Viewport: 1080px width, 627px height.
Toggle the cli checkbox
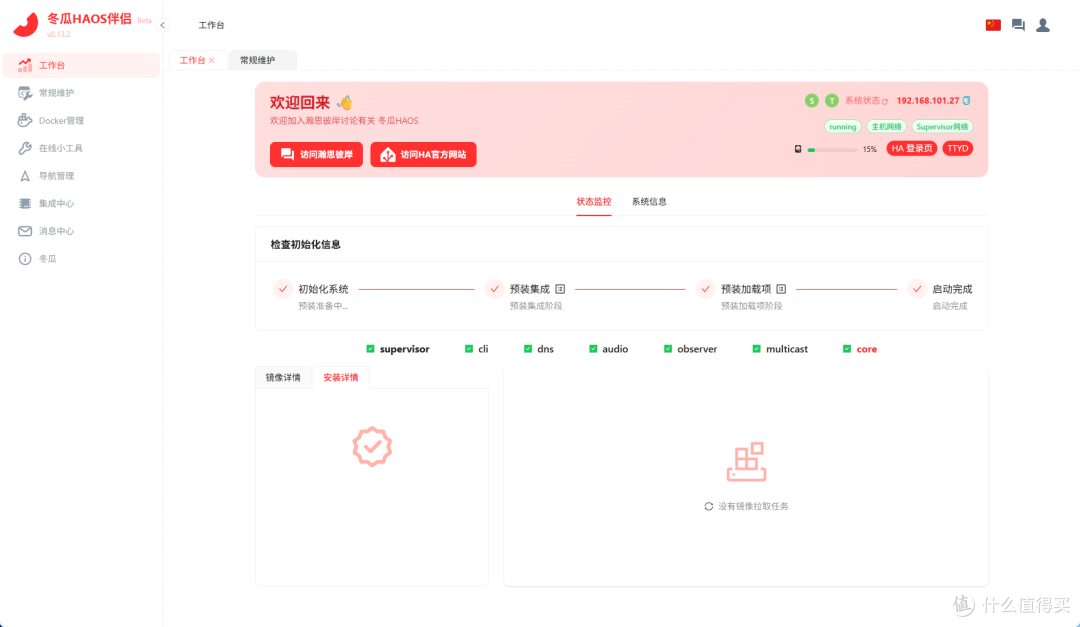click(x=469, y=349)
